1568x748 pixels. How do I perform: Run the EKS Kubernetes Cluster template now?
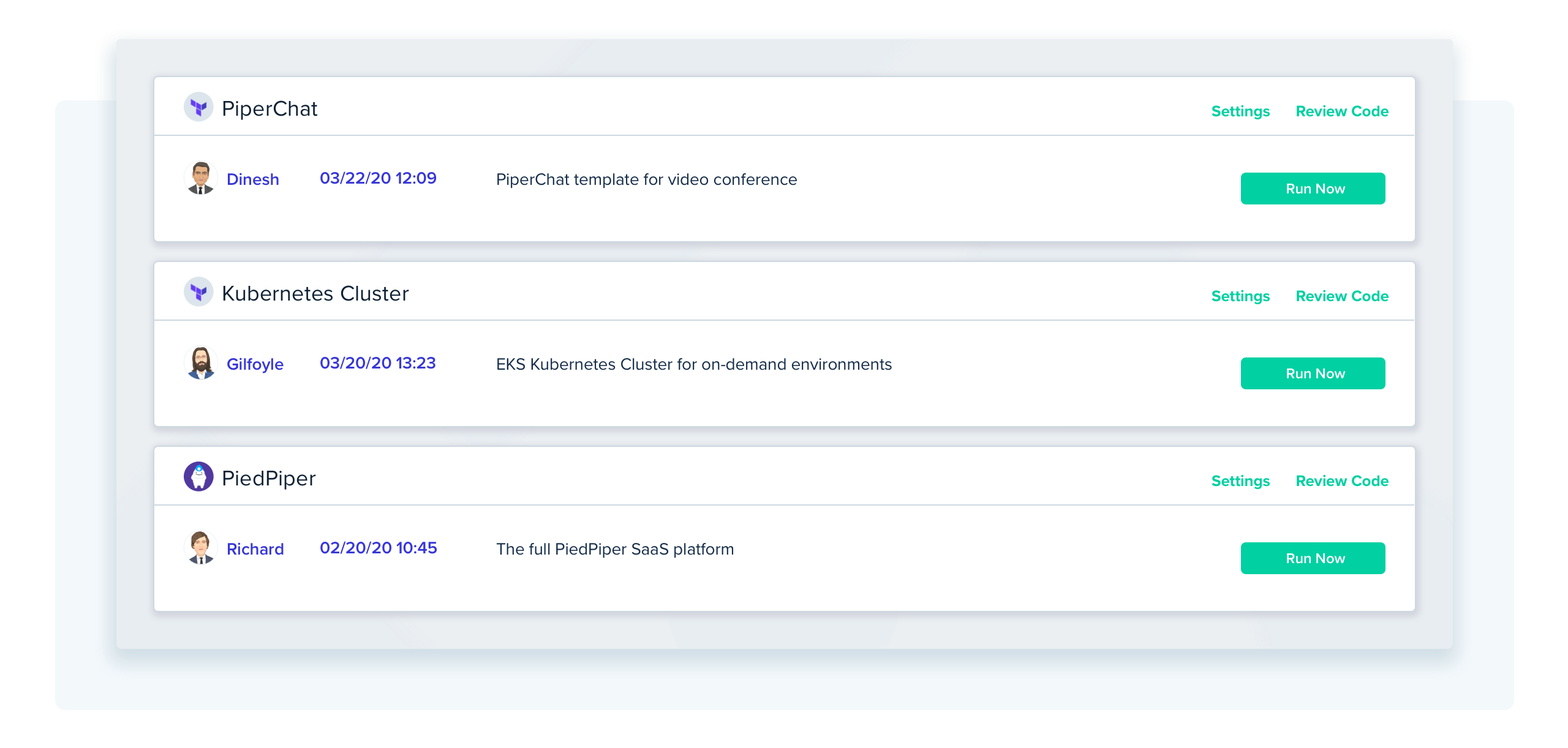pyautogui.click(x=1313, y=373)
